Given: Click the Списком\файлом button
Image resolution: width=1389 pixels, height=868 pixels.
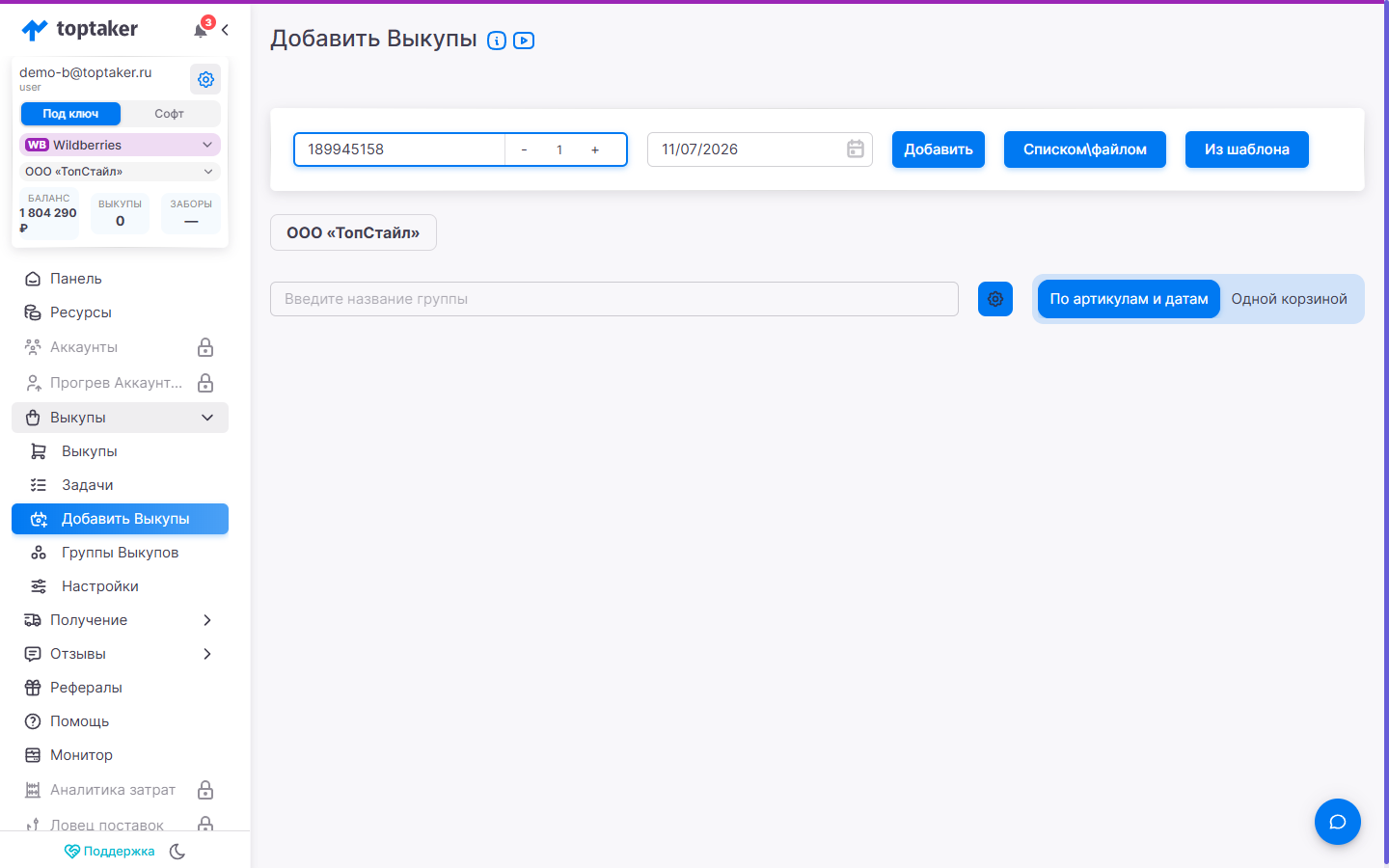Looking at the screenshot, I should click(1085, 149).
